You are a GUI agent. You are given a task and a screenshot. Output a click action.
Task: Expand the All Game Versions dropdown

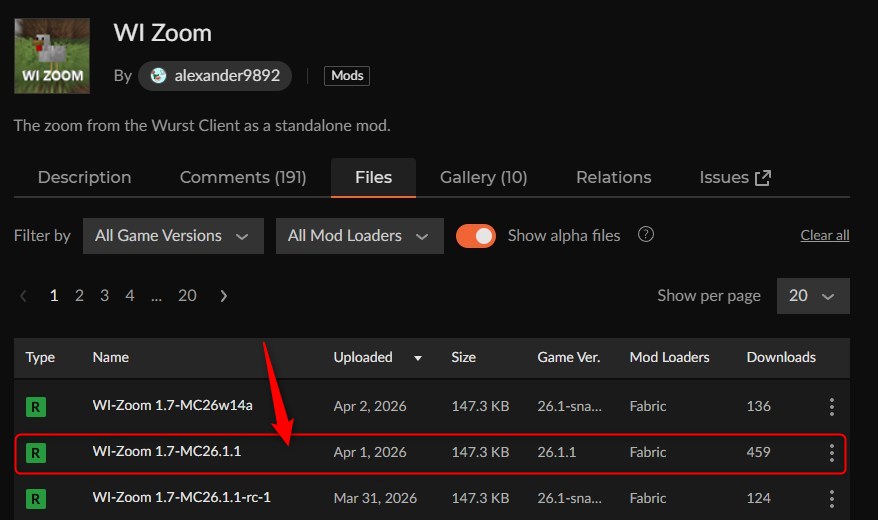click(172, 236)
